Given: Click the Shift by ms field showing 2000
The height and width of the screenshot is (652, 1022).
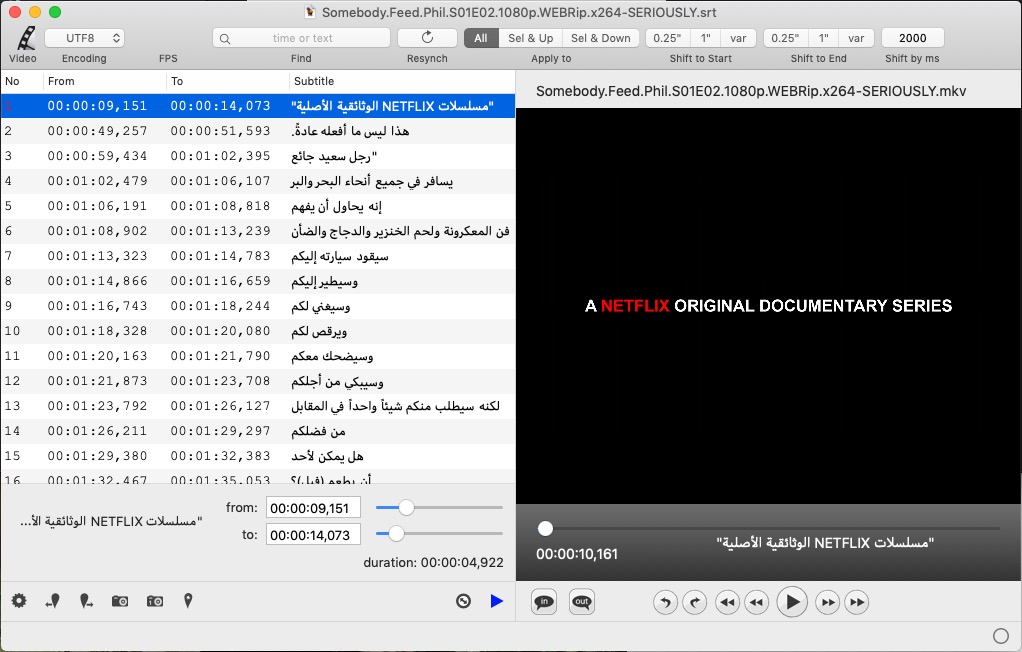Looking at the screenshot, I should coord(912,38).
